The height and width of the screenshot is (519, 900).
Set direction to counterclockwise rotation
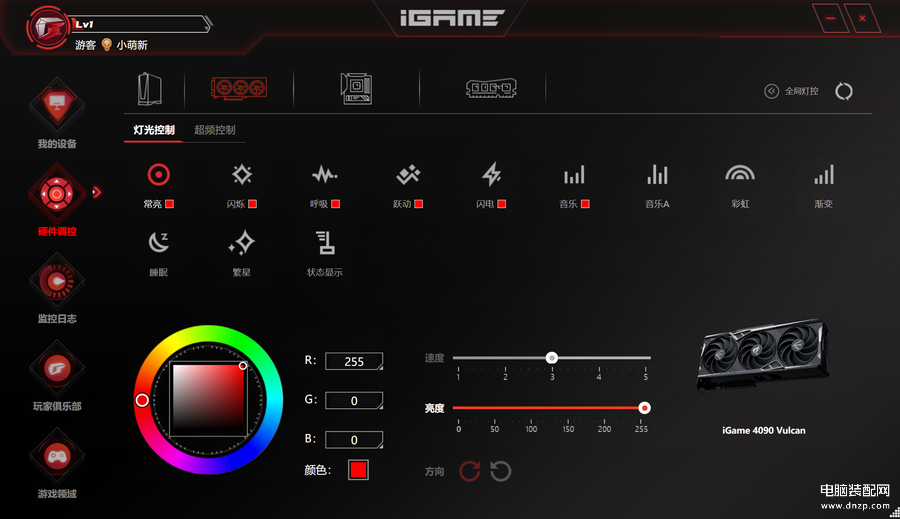click(x=501, y=471)
